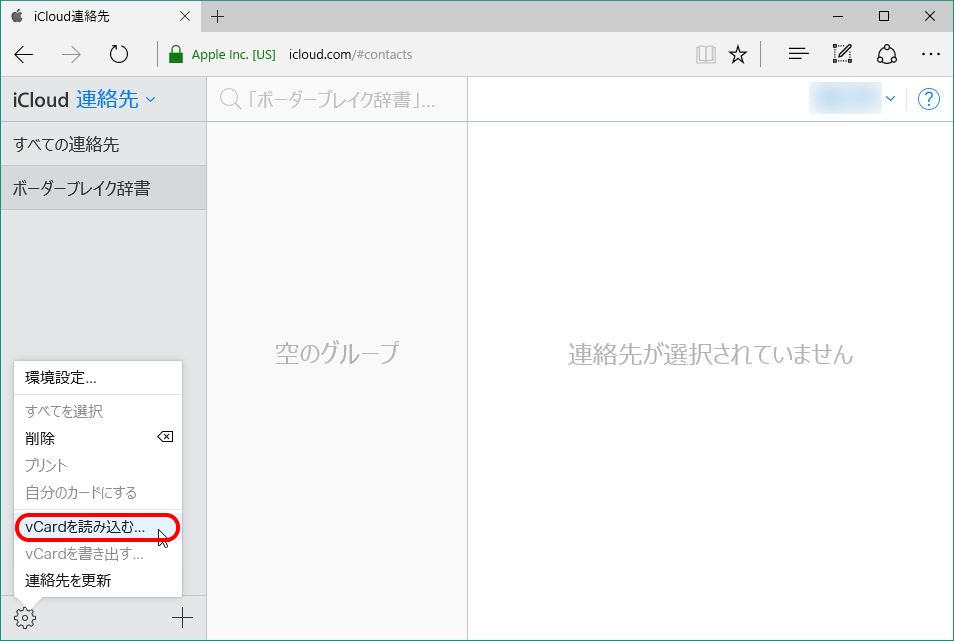
Task: Open the Make a Web Note pen icon
Action: click(x=842, y=54)
